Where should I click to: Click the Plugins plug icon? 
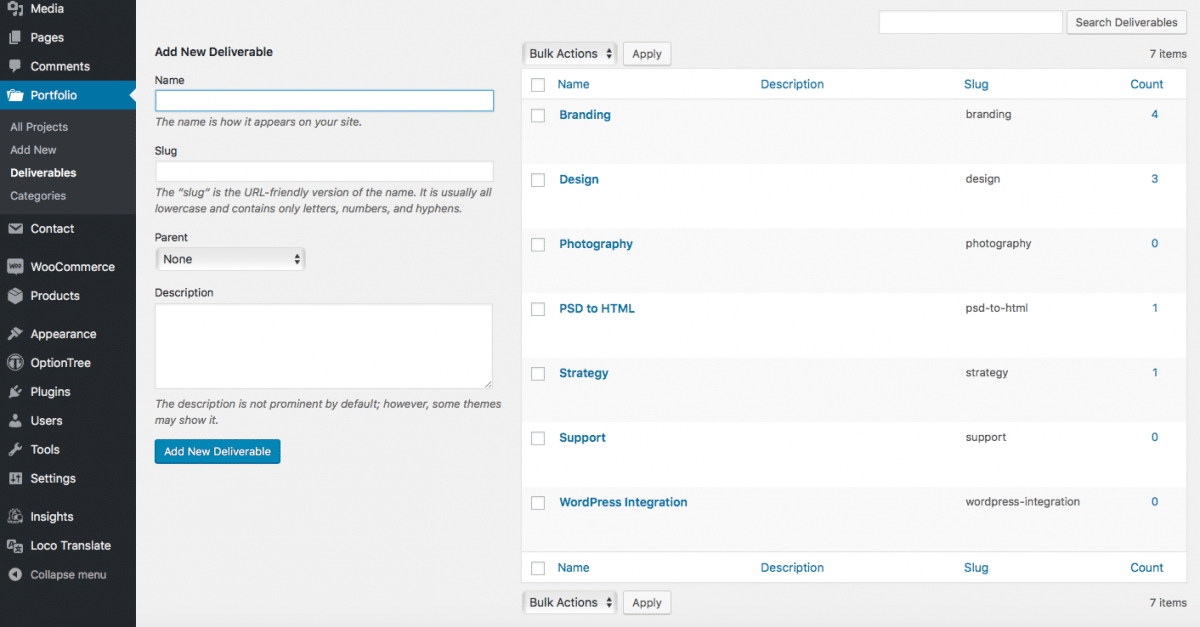coord(17,391)
